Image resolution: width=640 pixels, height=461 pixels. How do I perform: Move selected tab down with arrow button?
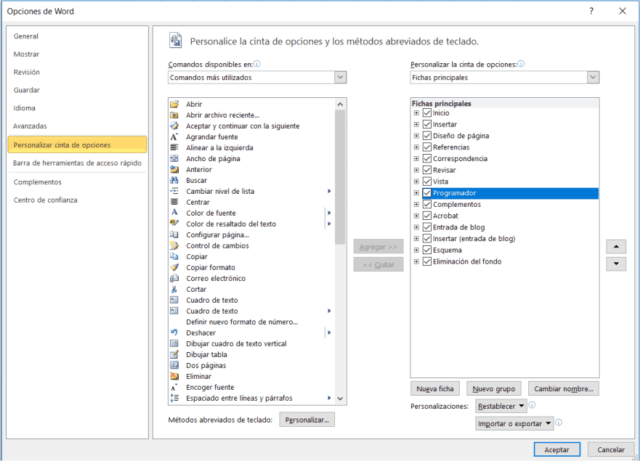[x=616, y=264]
